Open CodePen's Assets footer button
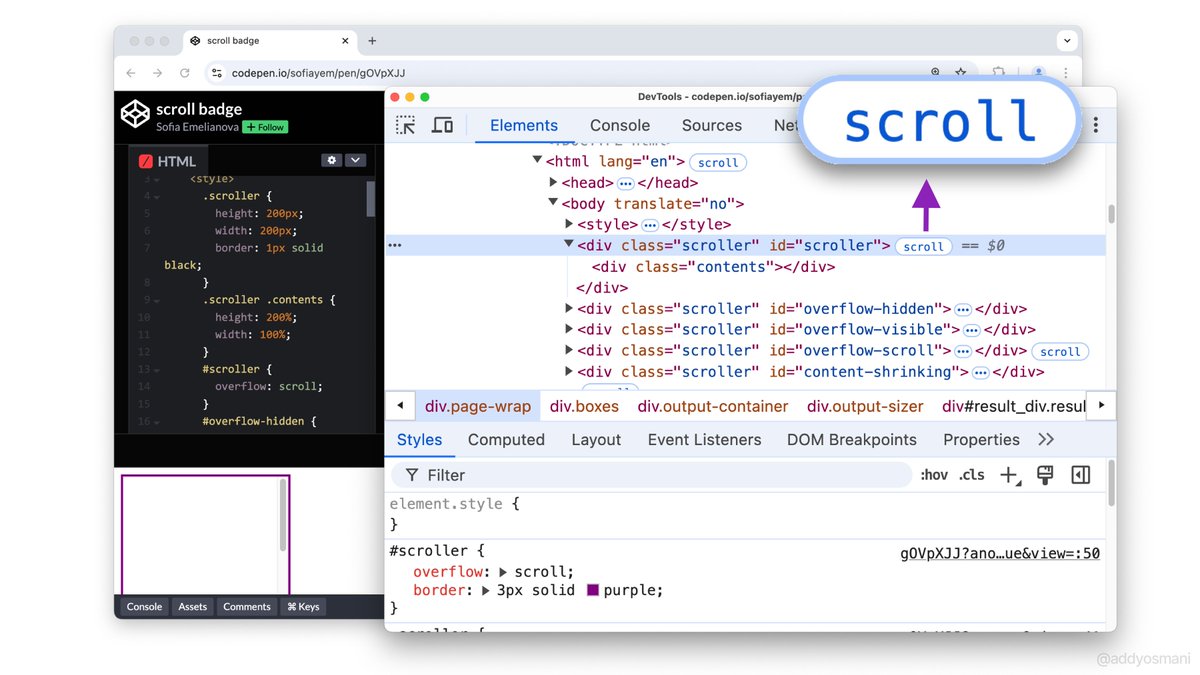 (x=192, y=607)
